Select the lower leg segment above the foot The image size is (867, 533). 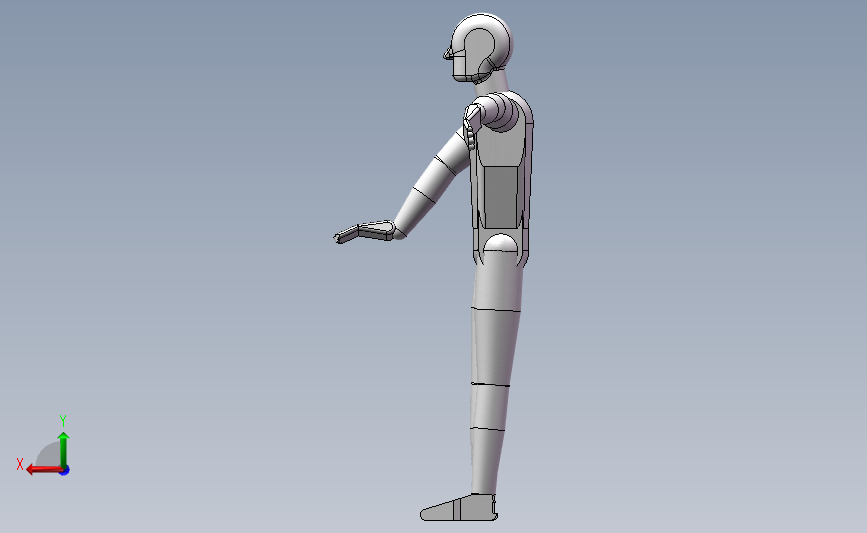point(486,462)
